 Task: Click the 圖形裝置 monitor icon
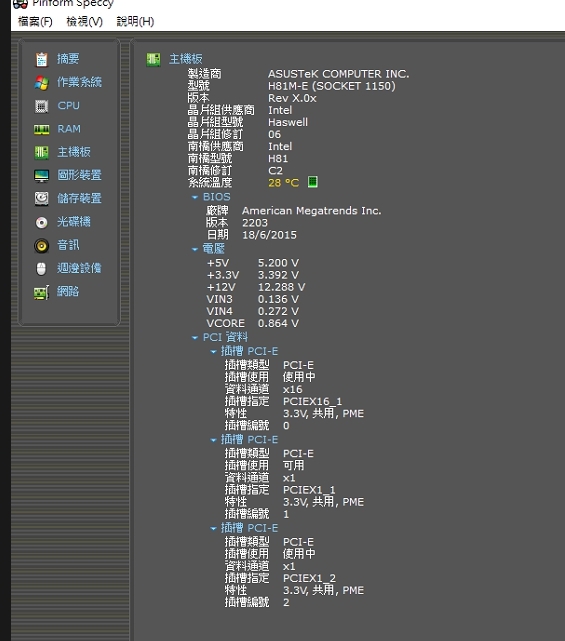click(41, 176)
